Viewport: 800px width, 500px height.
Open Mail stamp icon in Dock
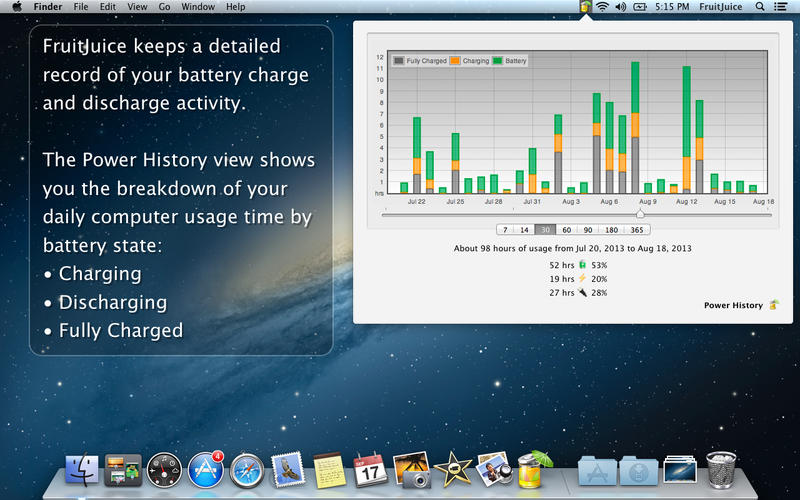pyautogui.click(x=288, y=469)
